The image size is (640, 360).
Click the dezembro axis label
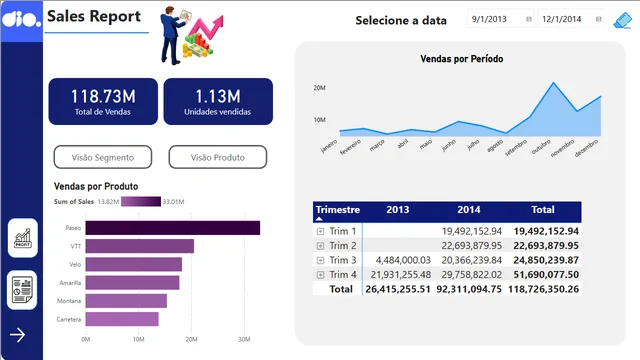(587, 148)
